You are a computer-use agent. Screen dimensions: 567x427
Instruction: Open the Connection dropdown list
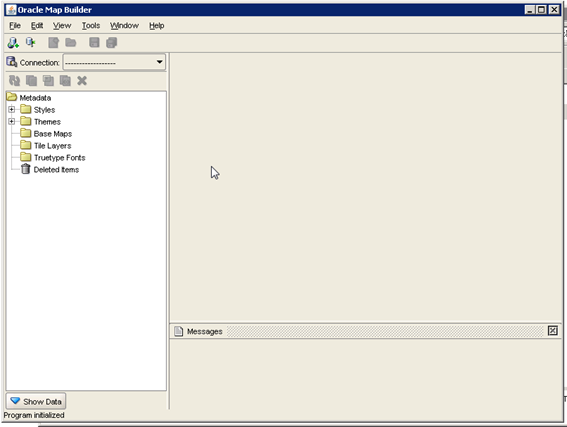click(159, 62)
